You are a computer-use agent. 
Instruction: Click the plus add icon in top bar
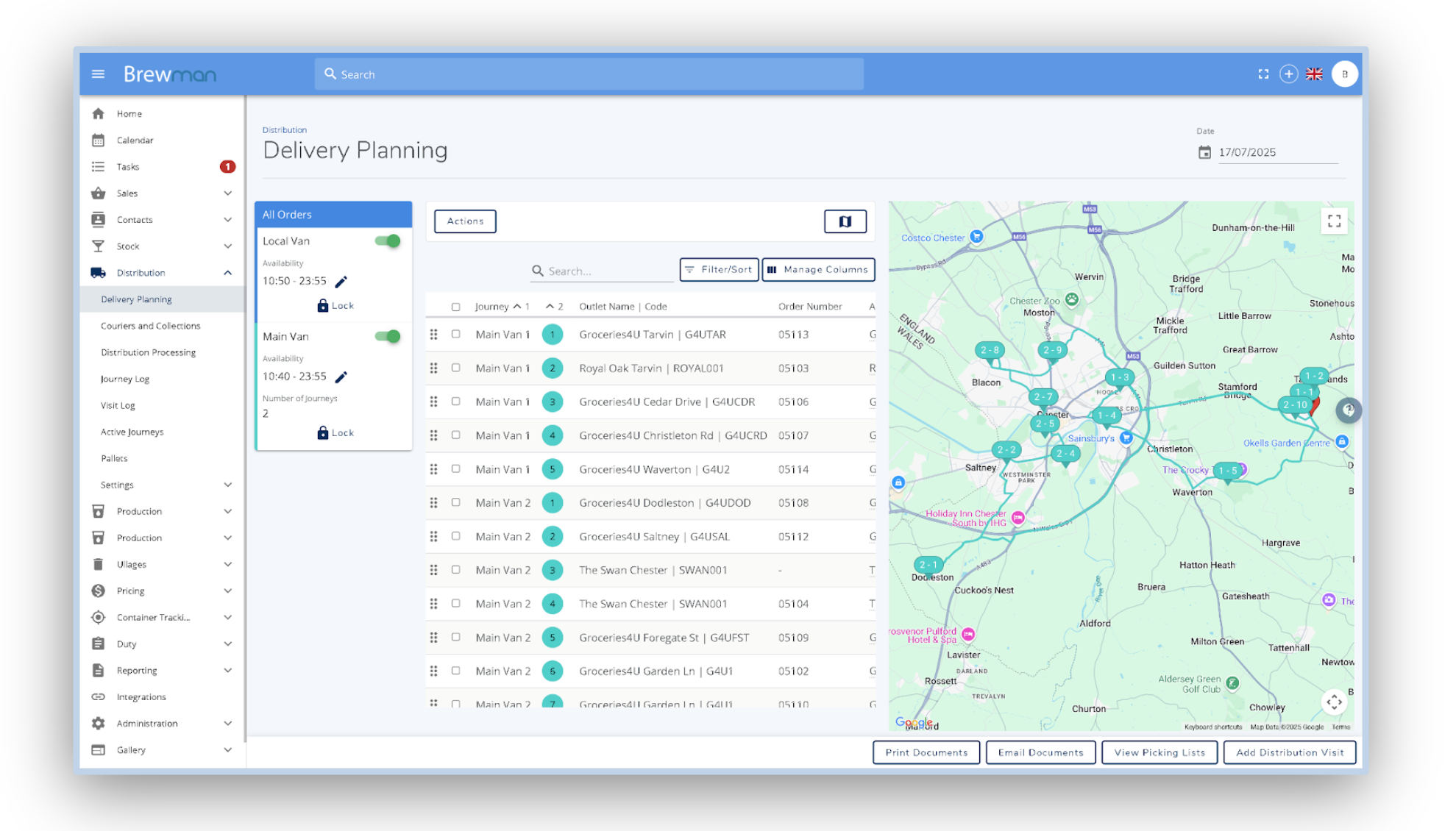coord(1288,74)
